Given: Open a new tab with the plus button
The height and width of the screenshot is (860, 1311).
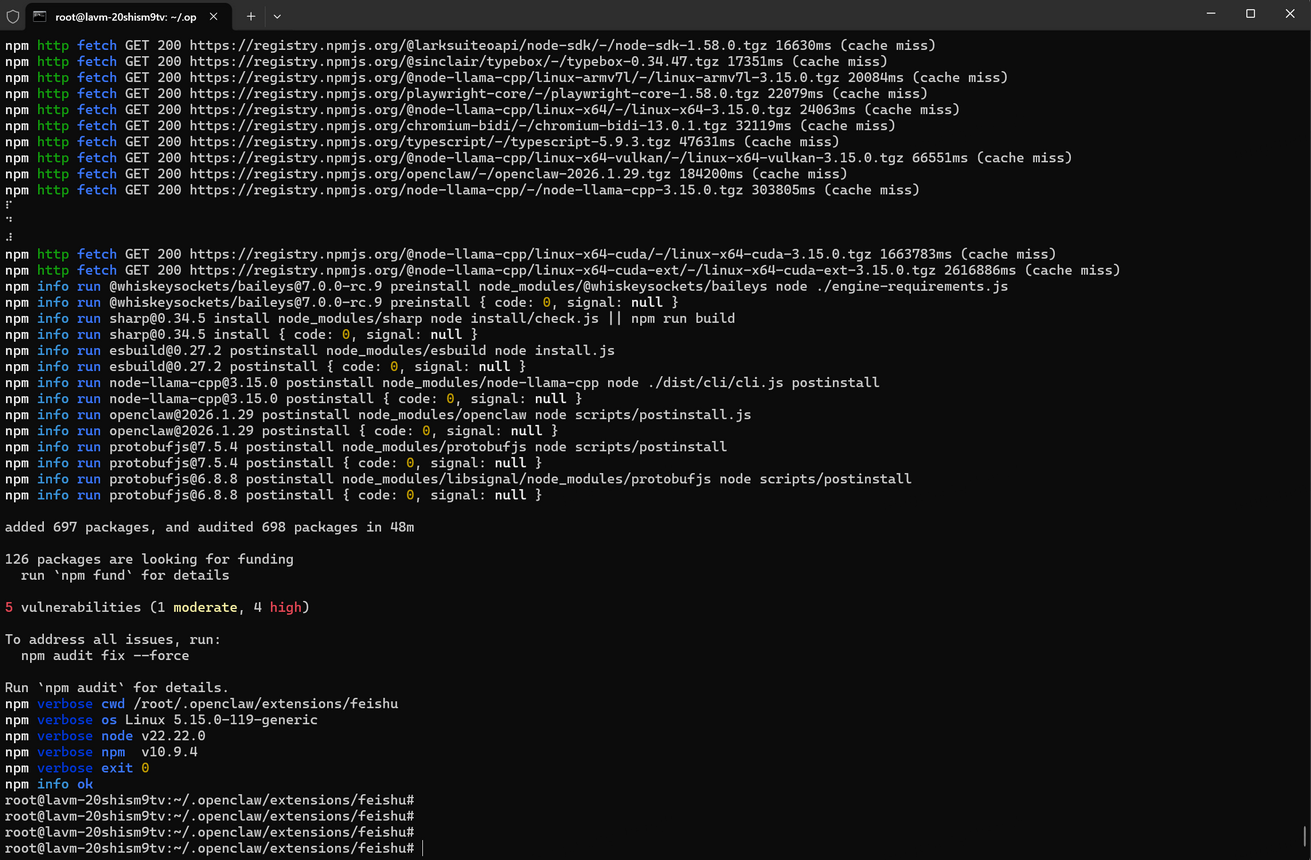Looking at the screenshot, I should (x=251, y=16).
